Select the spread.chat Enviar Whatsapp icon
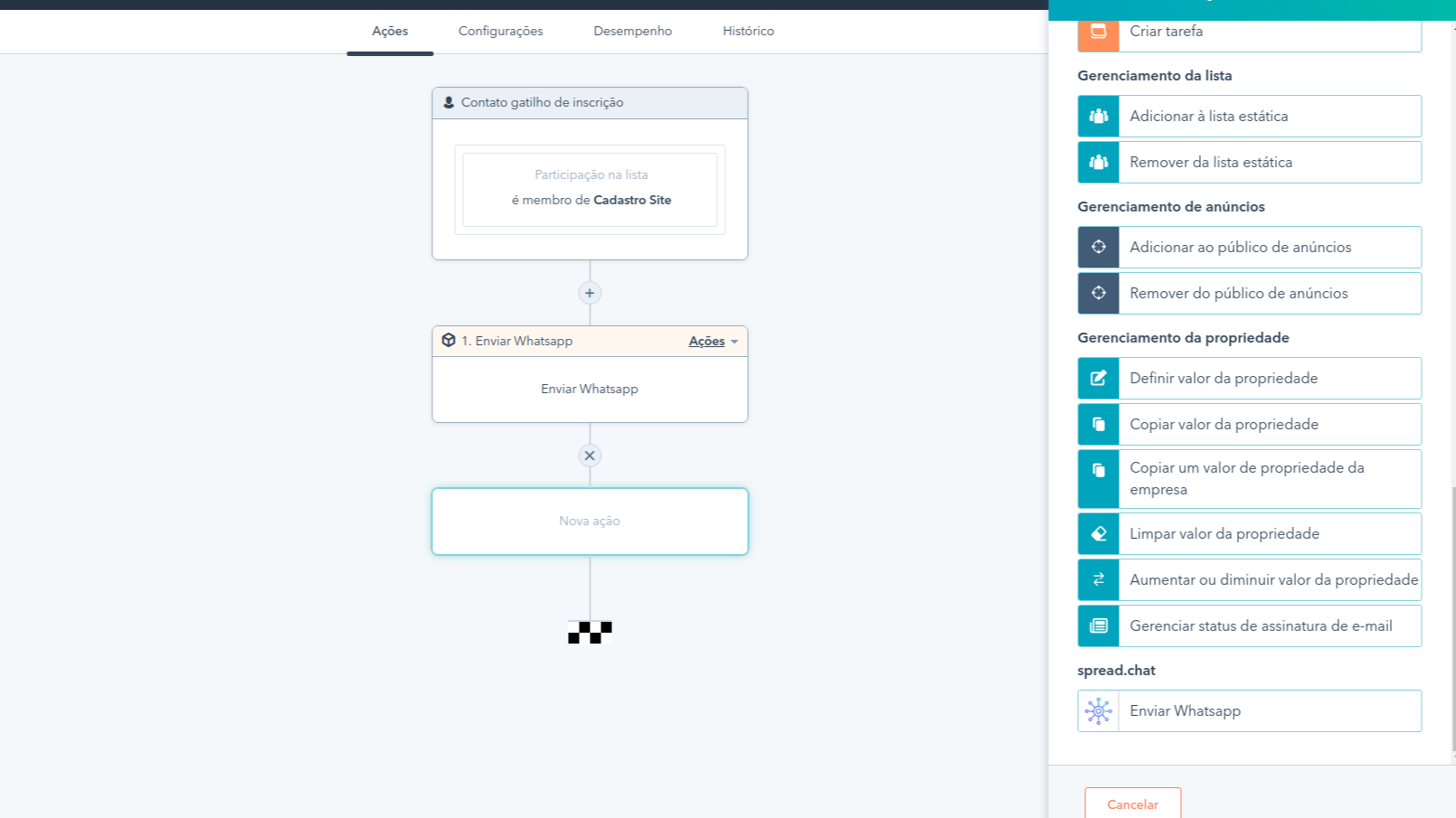The height and width of the screenshot is (818, 1456). coord(1098,711)
